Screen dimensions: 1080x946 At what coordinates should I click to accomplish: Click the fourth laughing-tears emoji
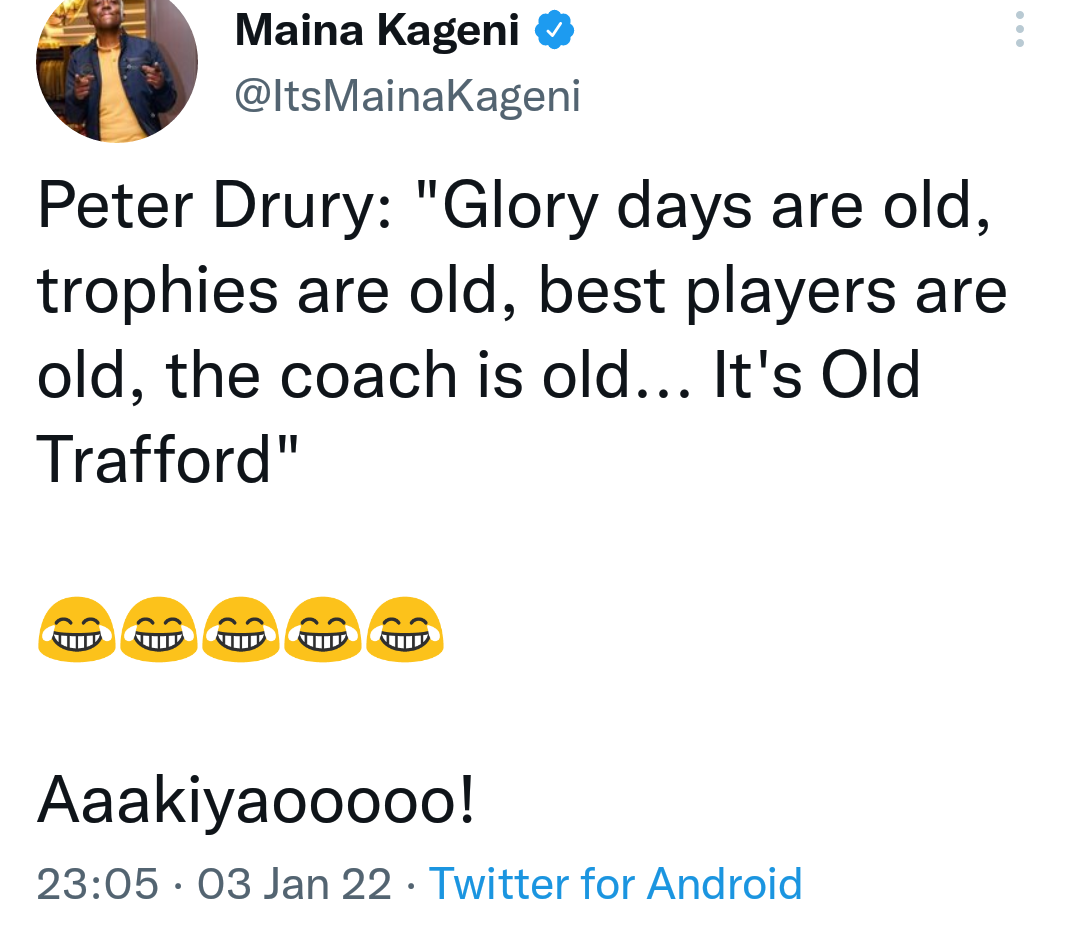[x=322, y=629]
